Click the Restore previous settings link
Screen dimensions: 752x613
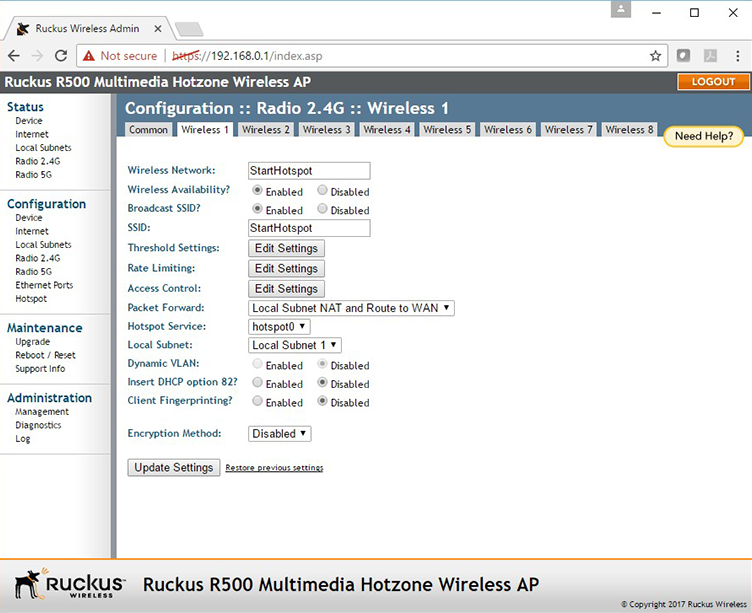[x=274, y=468]
